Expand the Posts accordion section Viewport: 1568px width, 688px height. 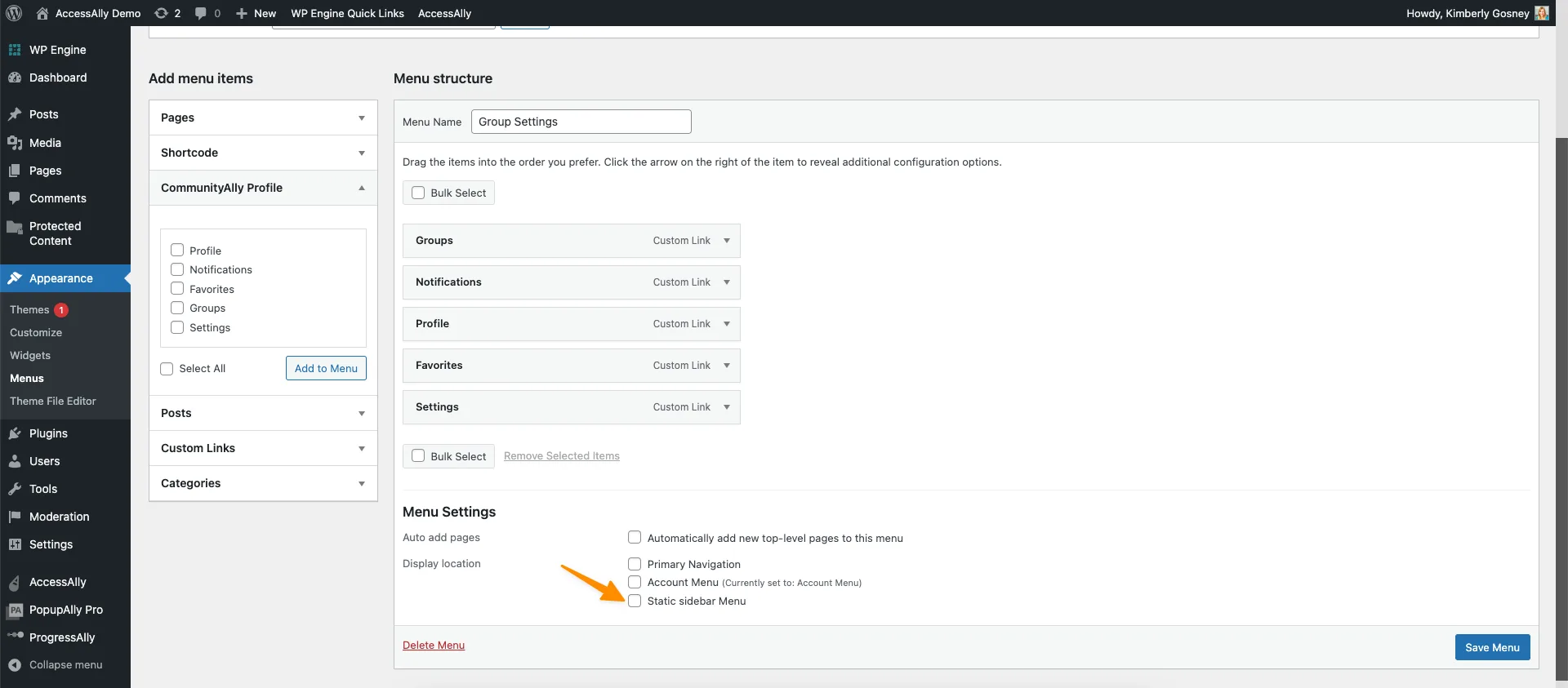(x=263, y=413)
